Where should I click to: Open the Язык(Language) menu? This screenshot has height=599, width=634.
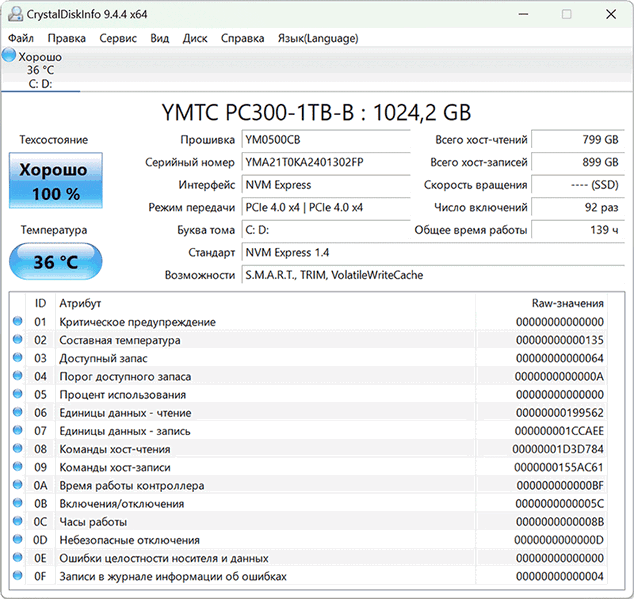tap(318, 38)
